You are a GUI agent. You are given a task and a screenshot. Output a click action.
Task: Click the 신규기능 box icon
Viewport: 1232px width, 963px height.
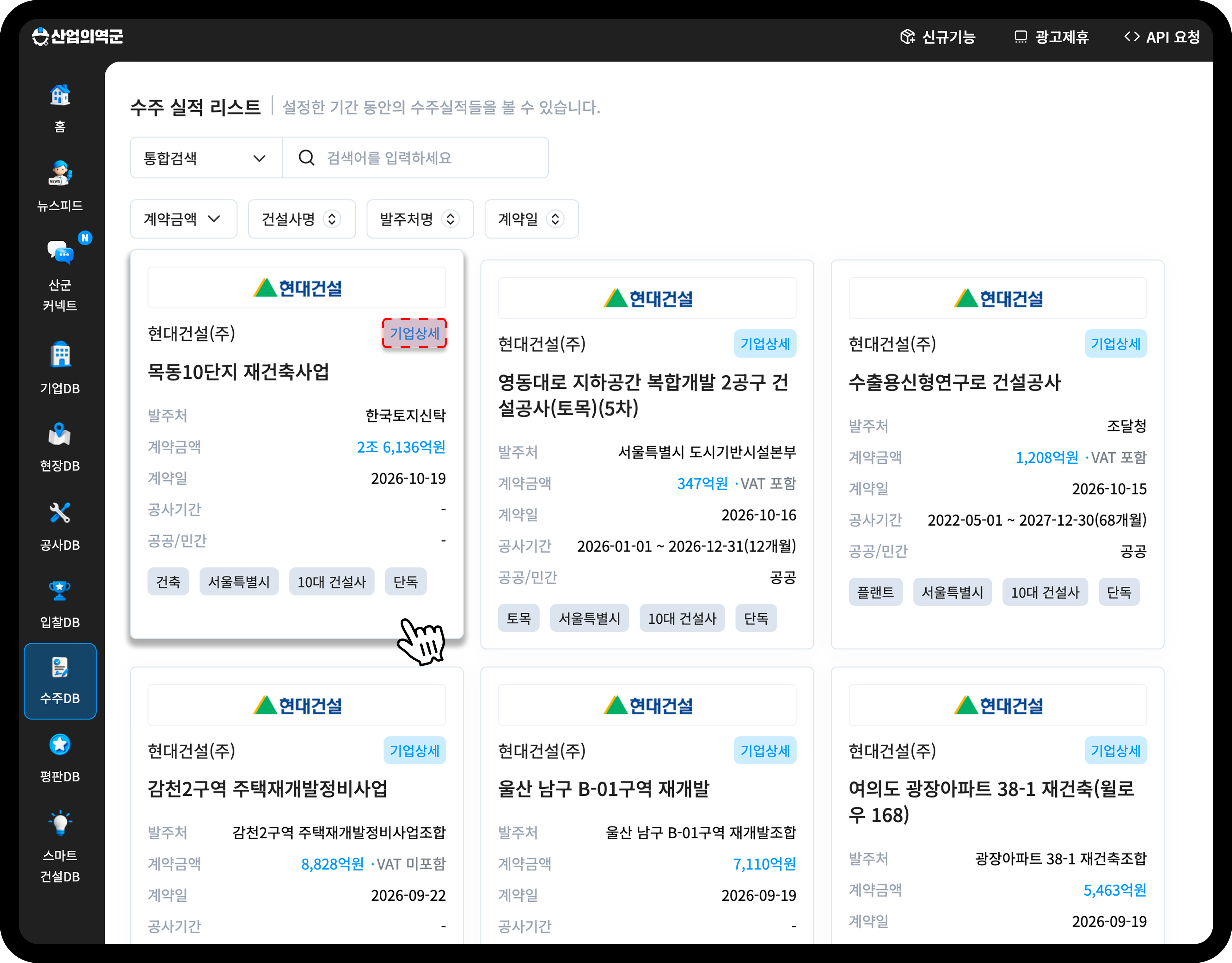click(x=907, y=37)
